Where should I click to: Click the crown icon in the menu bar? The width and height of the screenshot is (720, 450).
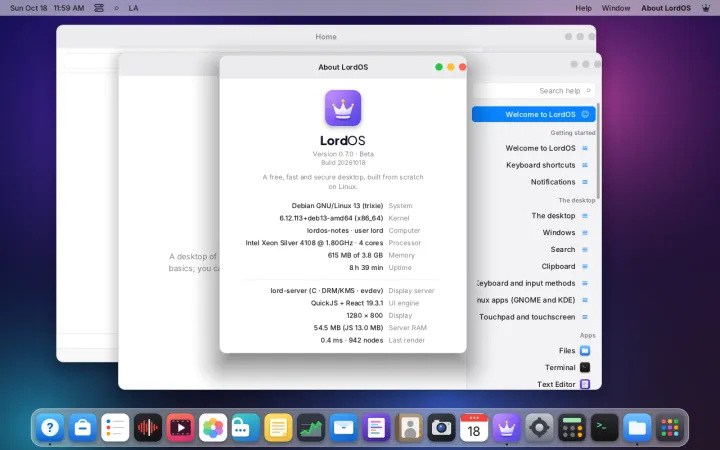[706, 8]
